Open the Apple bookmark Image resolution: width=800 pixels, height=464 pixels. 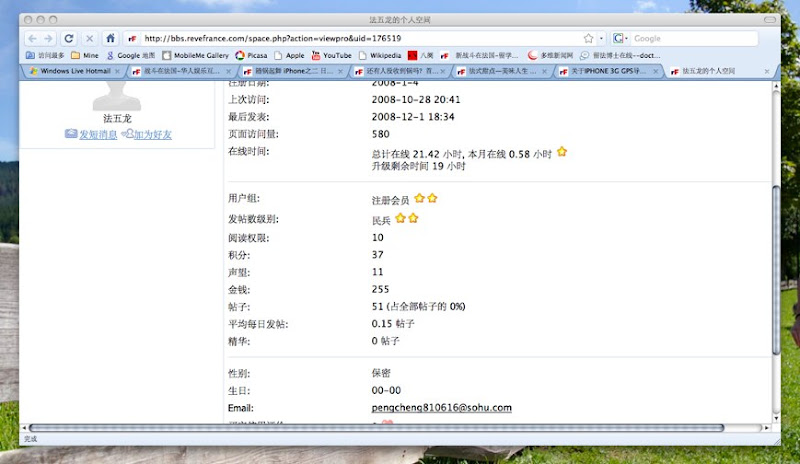pos(289,55)
